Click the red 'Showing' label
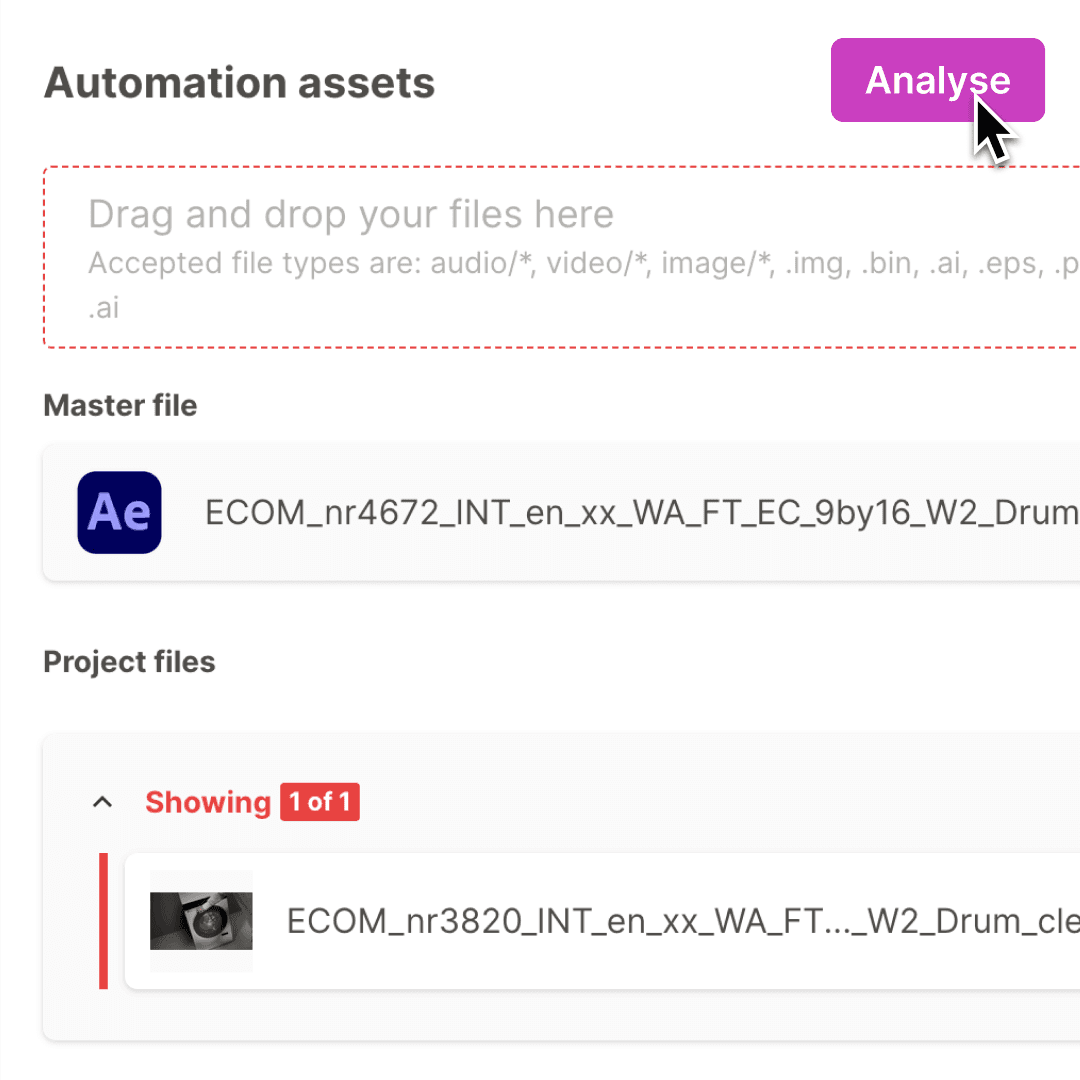The width and height of the screenshot is (1080, 1080). tap(207, 801)
